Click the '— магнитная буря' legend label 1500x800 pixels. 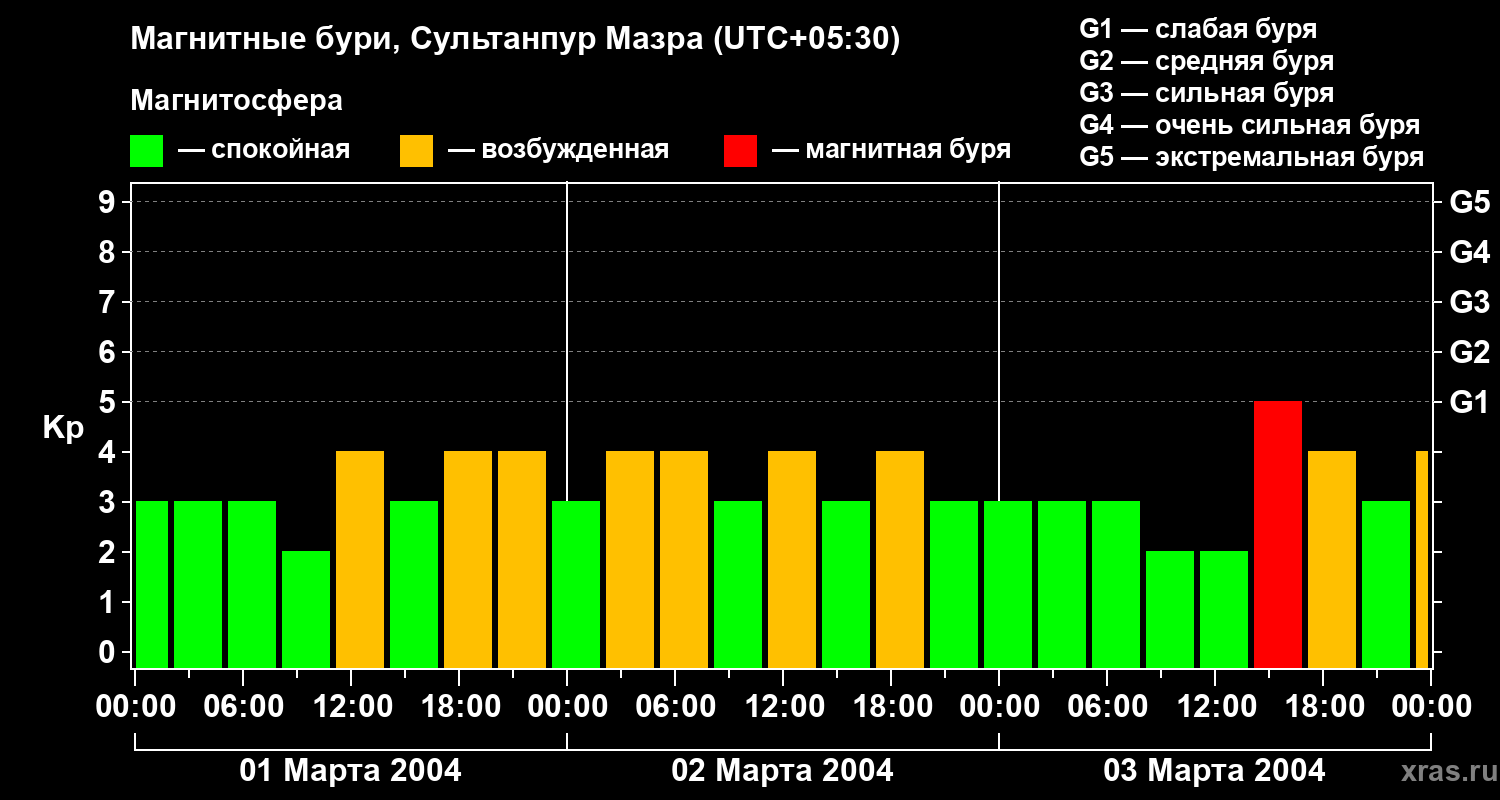point(891,150)
